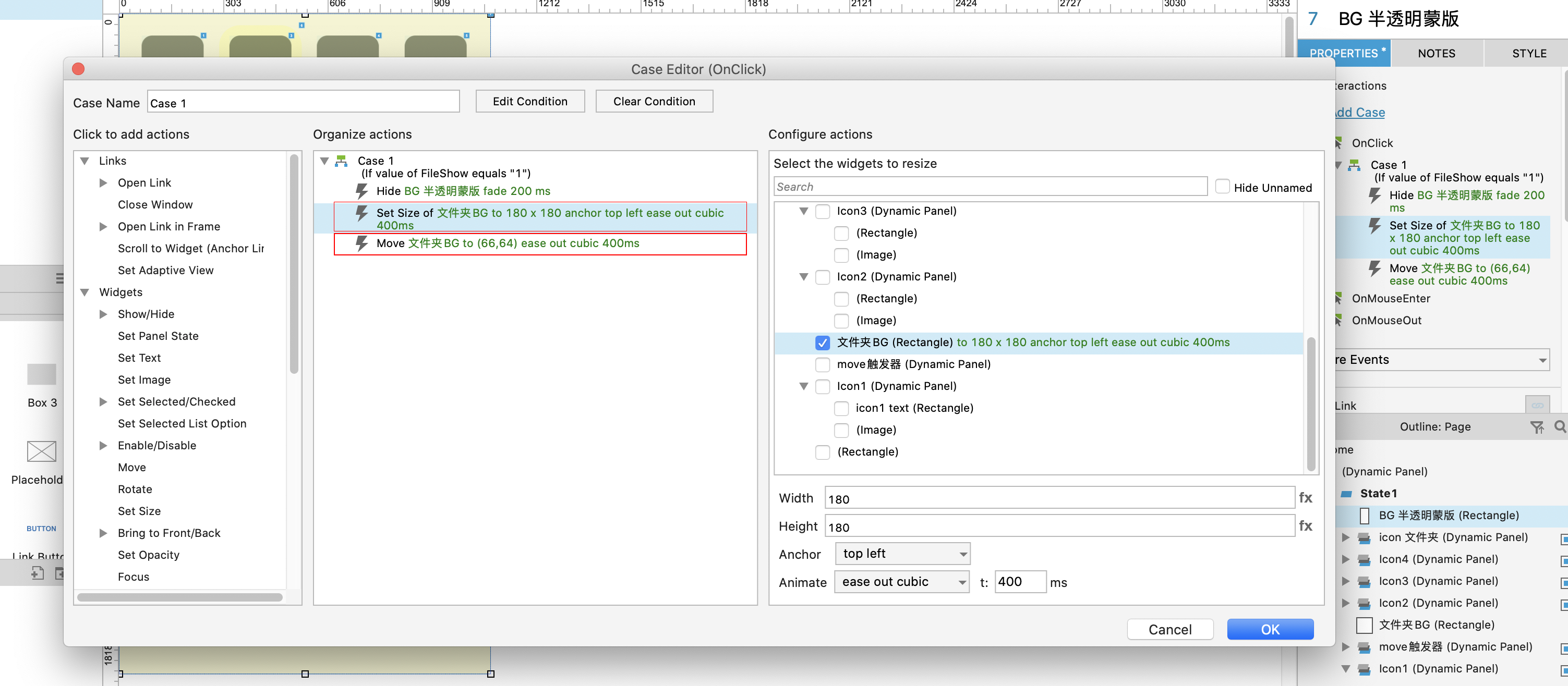Viewport: 1568px width, 686px height.
Task: Click the outline search magnifier icon
Action: 1560,426
